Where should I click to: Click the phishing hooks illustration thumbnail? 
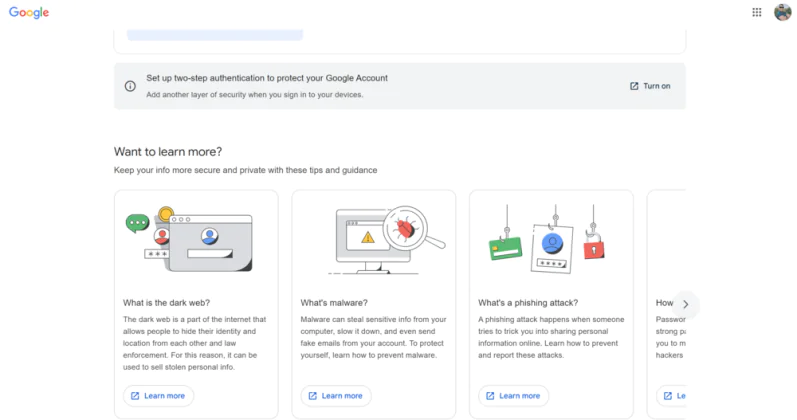pyautogui.click(x=547, y=239)
